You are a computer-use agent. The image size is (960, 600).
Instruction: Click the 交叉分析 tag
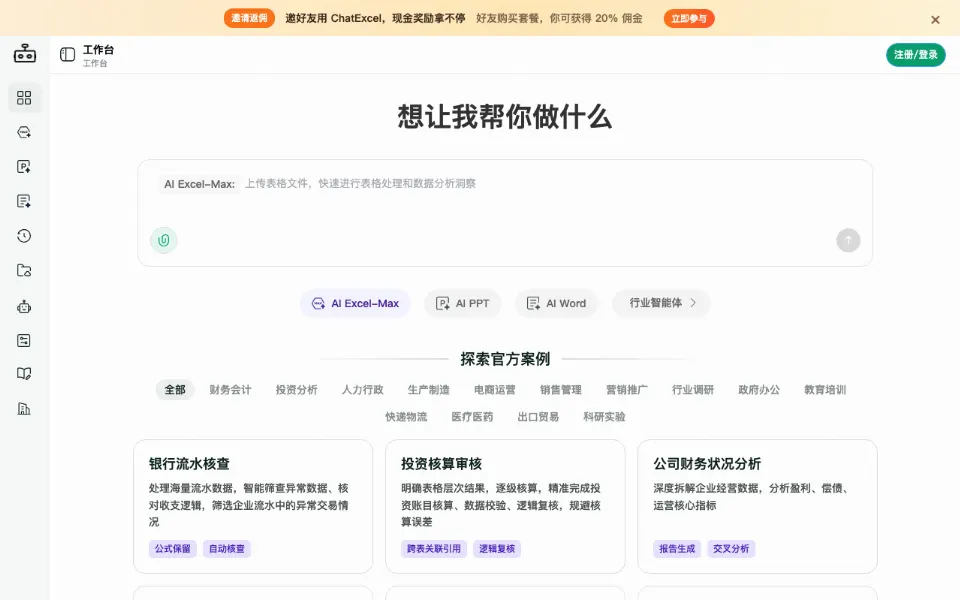click(731, 549)
